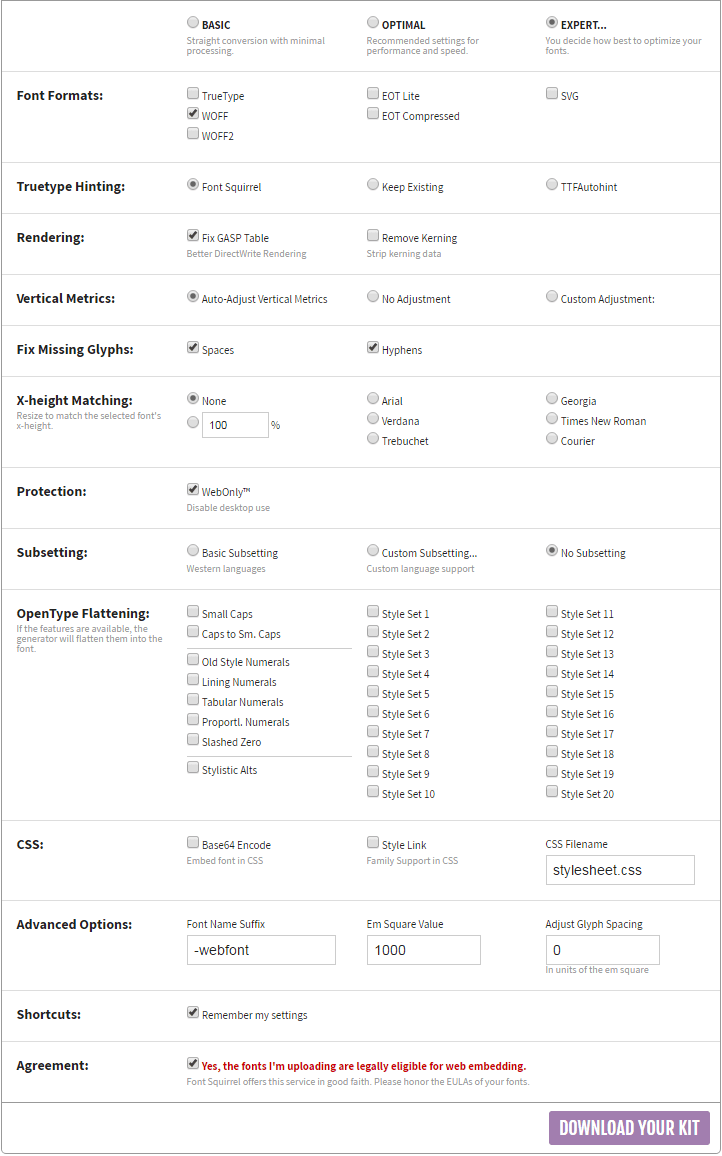Disable Hyphens under Fix Missing Glyphs
Screen dimensions: 722x1156
click(x=372, y=347)
